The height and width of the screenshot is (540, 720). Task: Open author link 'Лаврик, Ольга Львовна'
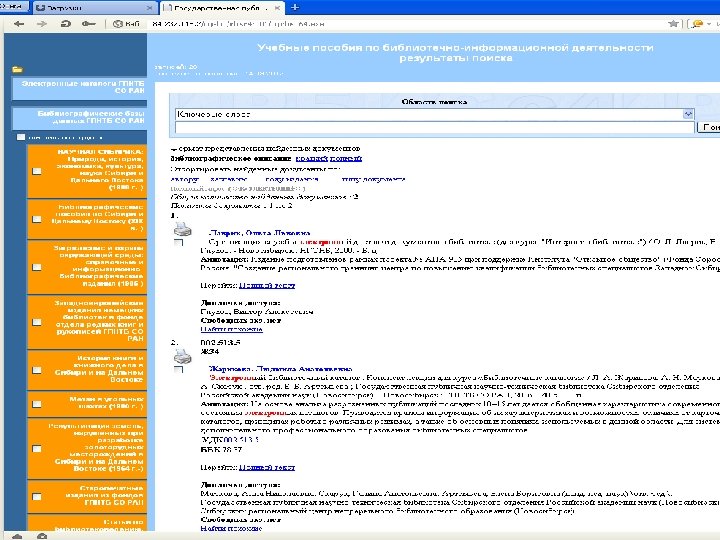point(259,233)
